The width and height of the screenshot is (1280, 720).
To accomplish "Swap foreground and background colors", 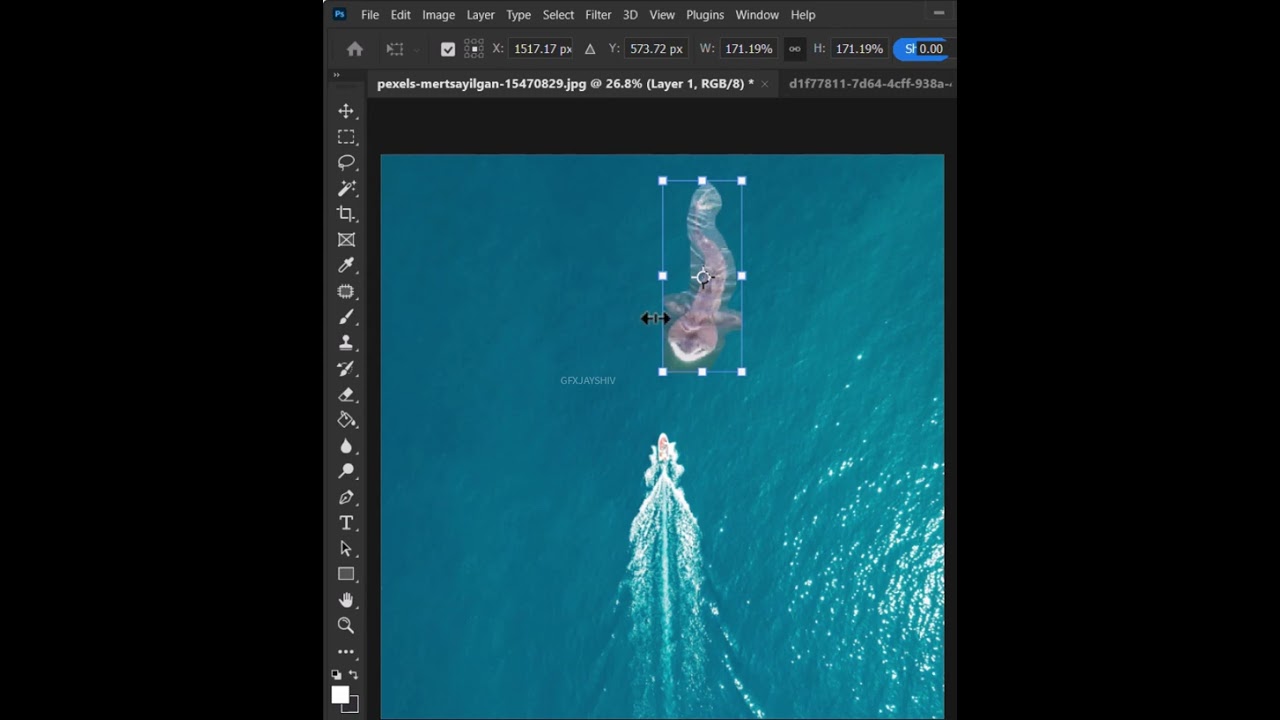I will point(353,675).
